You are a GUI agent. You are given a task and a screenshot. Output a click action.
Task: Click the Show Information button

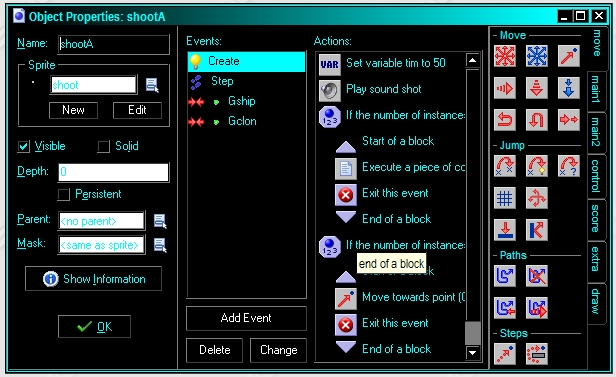click(x=94, y=279)
